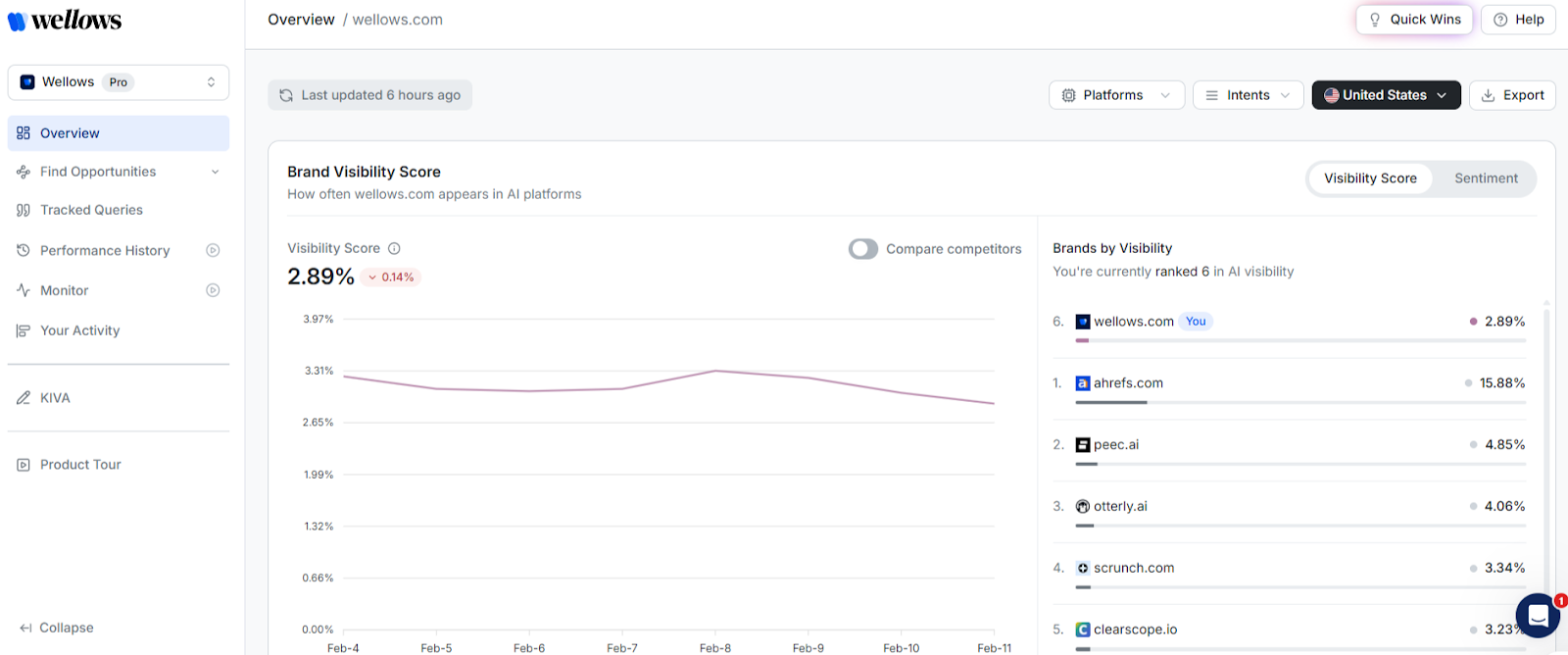Screen dimensions: 1568x655
Task: Open Tracked Queries in the sidebar
Action: click(x=91, y=210)
